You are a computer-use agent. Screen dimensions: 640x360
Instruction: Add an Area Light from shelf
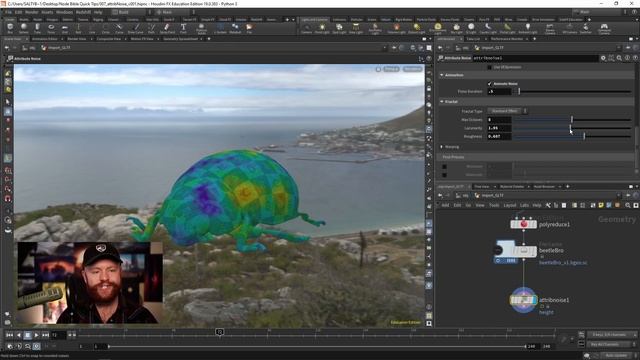[x=356, y=28]
